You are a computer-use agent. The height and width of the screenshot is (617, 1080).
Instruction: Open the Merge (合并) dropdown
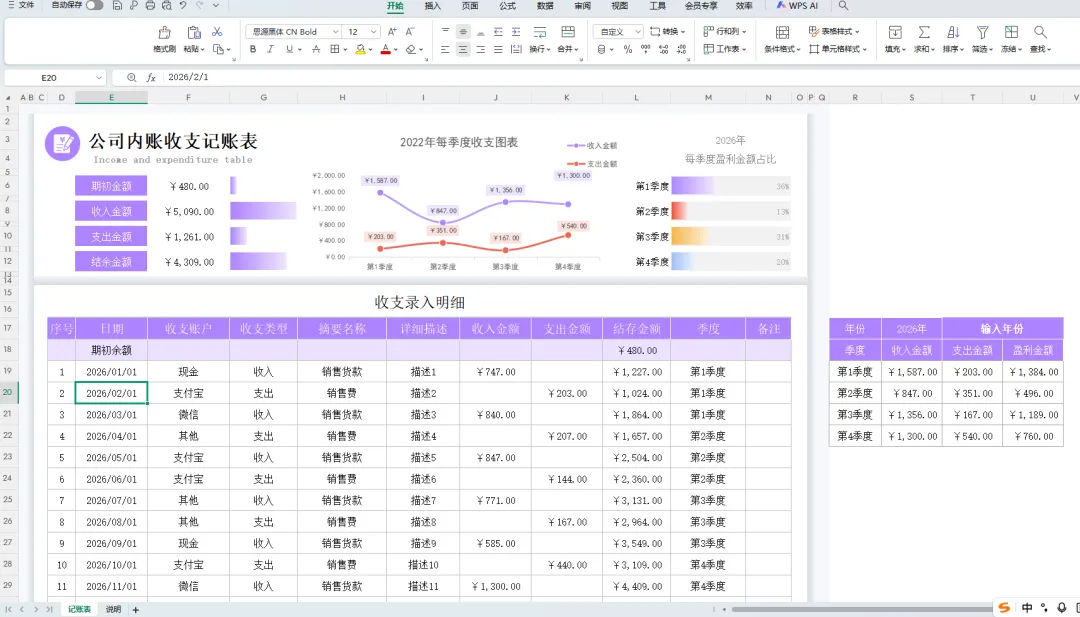pos(568,50)
